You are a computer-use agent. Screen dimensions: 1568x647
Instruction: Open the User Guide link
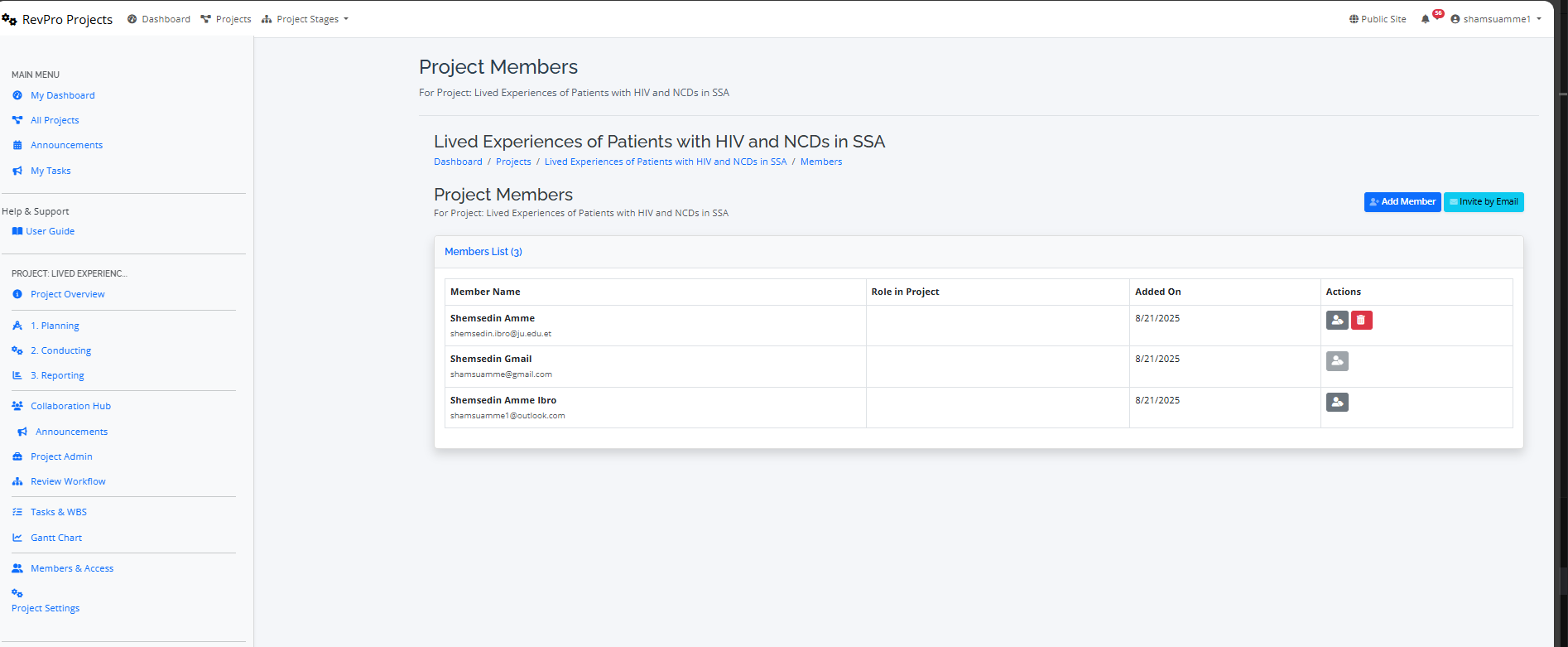coord(50,231)
